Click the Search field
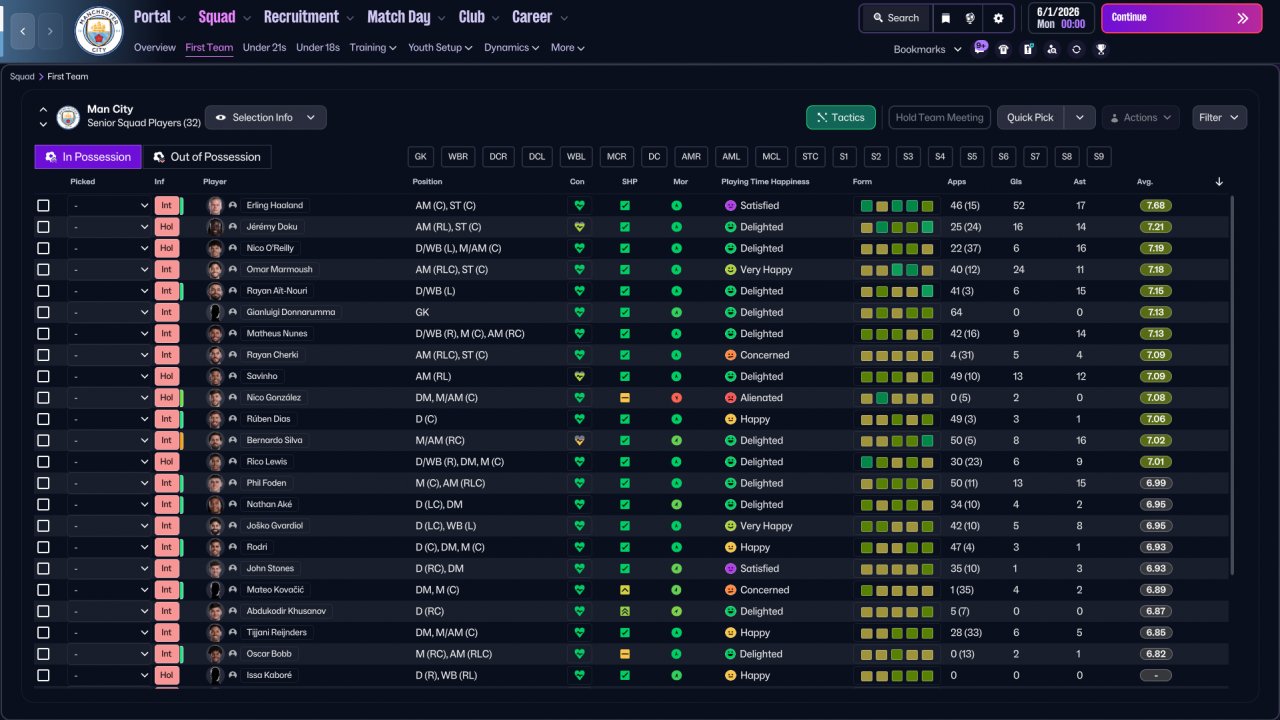 896,18
